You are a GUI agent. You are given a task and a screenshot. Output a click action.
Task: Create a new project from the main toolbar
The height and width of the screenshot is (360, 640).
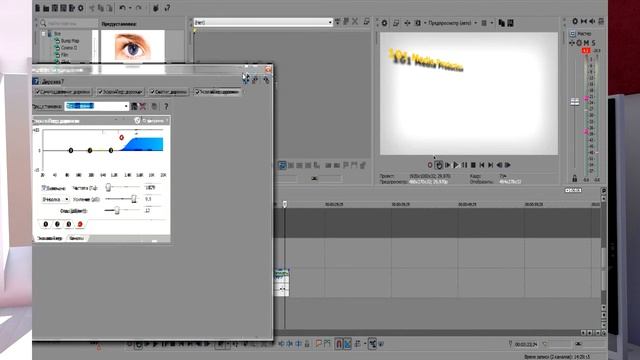[x=38, y=8]
